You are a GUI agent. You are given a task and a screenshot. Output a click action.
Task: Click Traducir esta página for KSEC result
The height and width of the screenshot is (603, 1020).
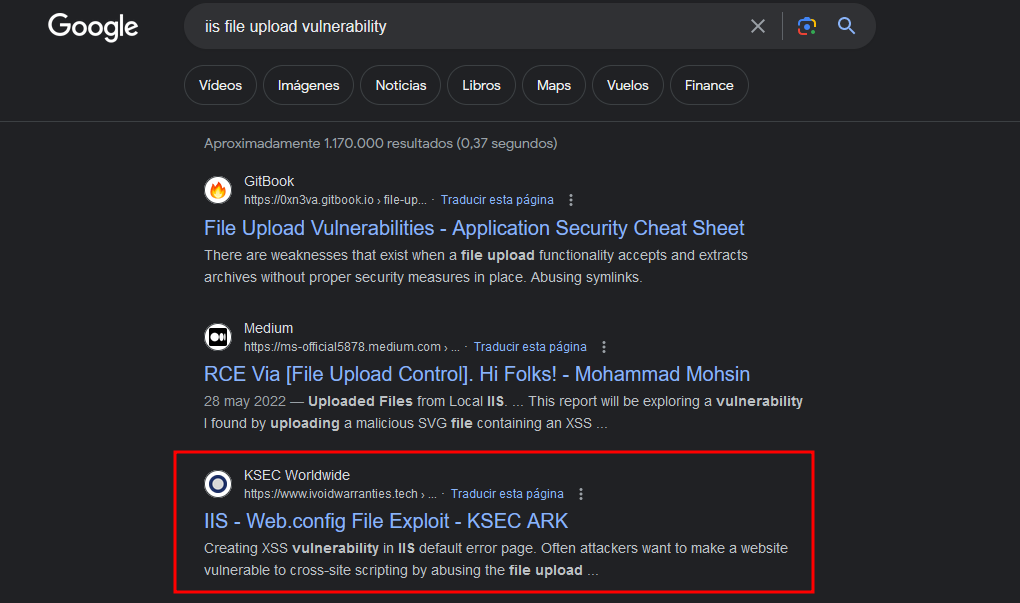click(507, 494)
